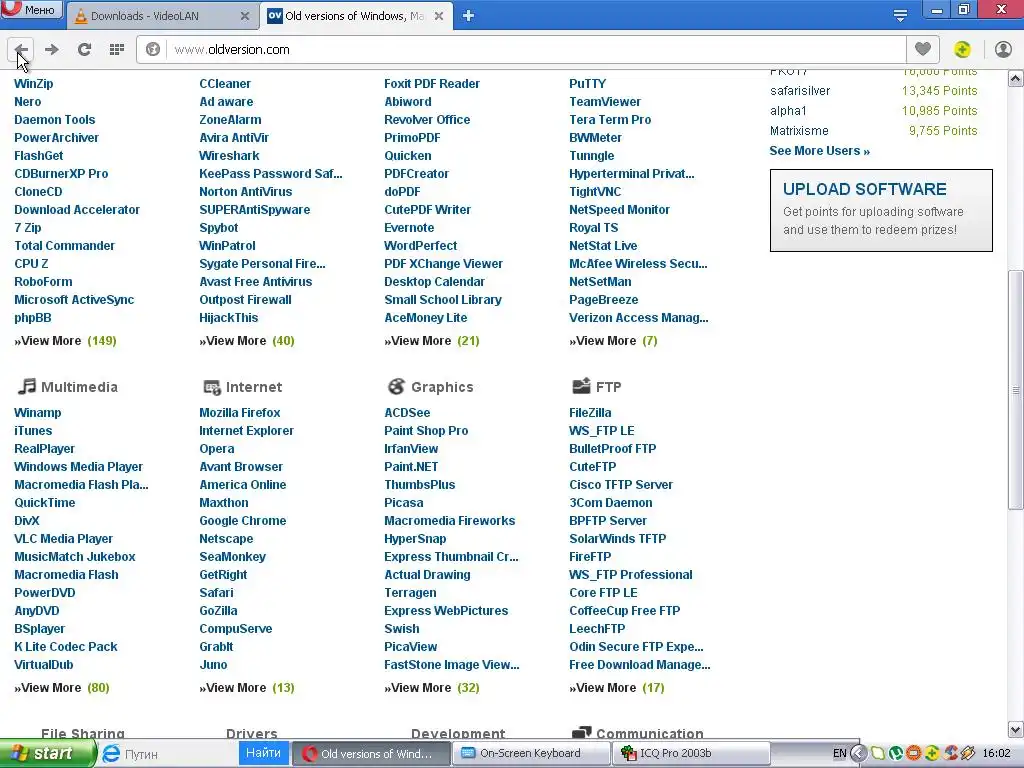View More utilities link with 149 items
This screenshot has height=768, width=1024.
point(65,341)
